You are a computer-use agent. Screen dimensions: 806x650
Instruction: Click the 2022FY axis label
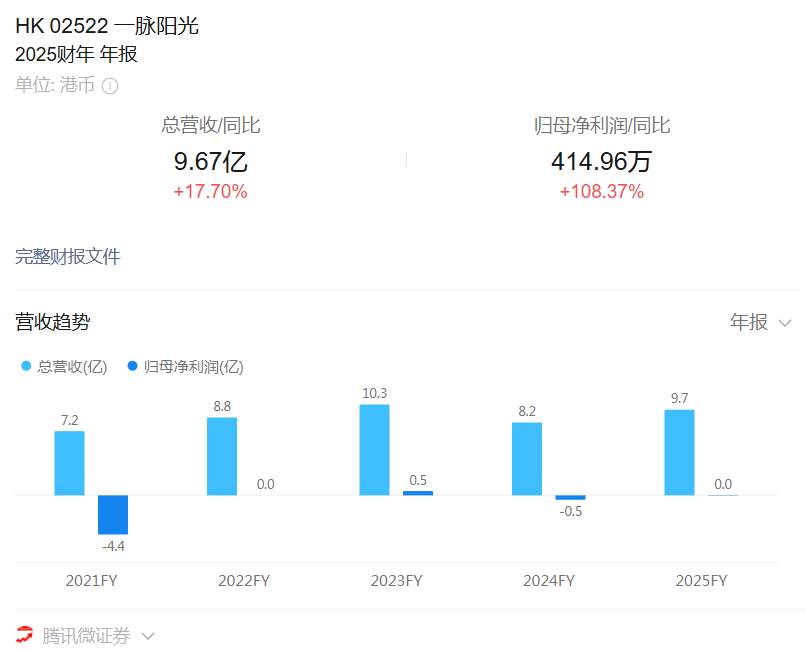pyautogui.click(x=244, y=580)
